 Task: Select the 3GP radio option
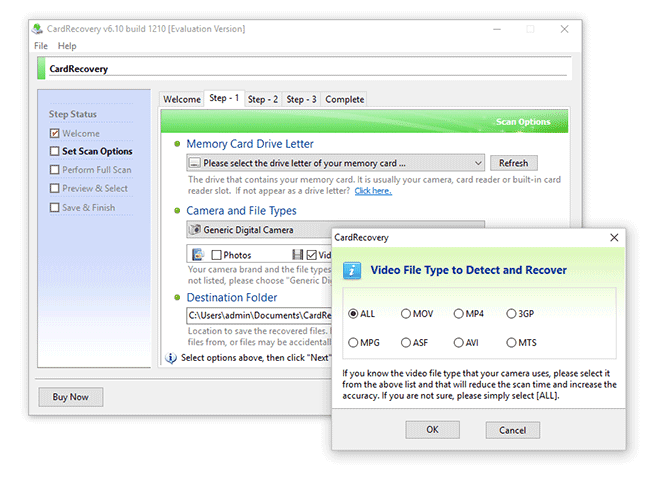520,313
